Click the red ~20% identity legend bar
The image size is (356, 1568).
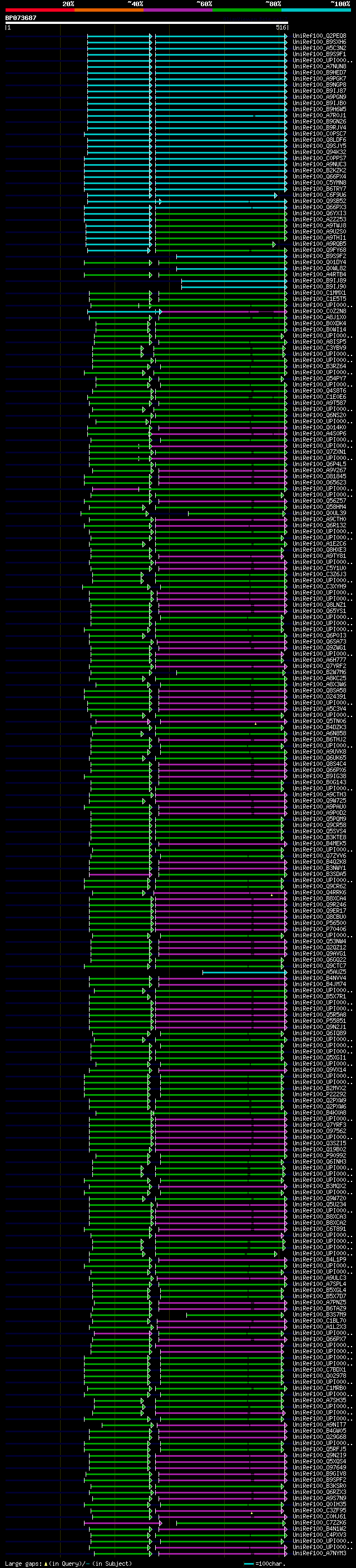(x=39, y=10)
